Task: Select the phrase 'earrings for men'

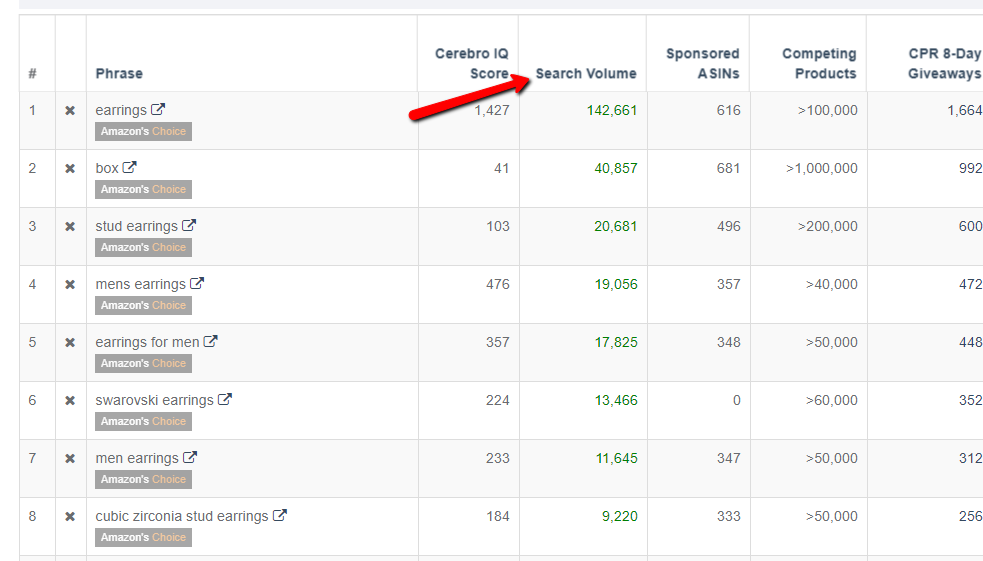Action: [x=147, y=342]
